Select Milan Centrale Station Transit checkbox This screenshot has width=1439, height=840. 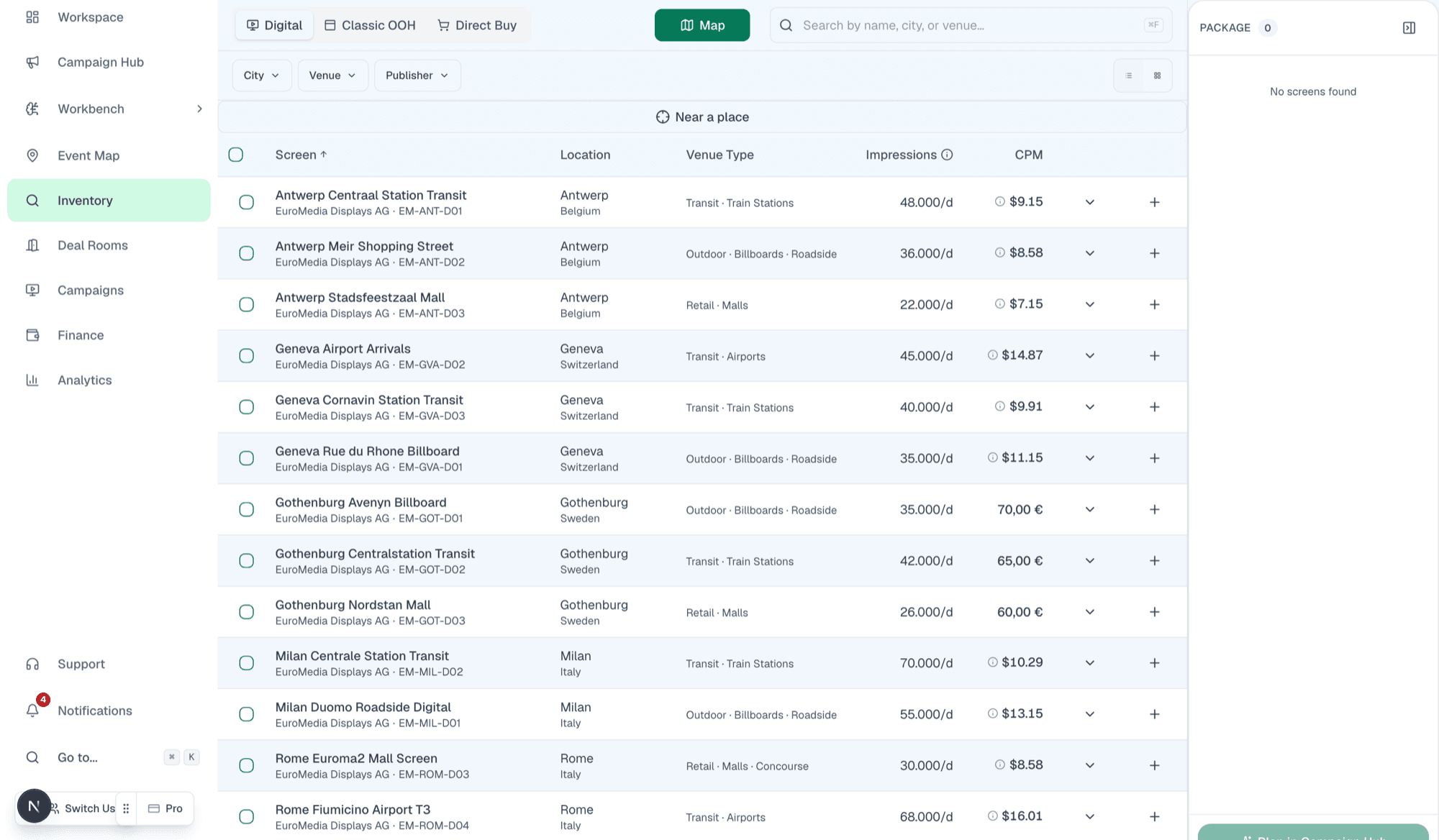pos(247,663)
